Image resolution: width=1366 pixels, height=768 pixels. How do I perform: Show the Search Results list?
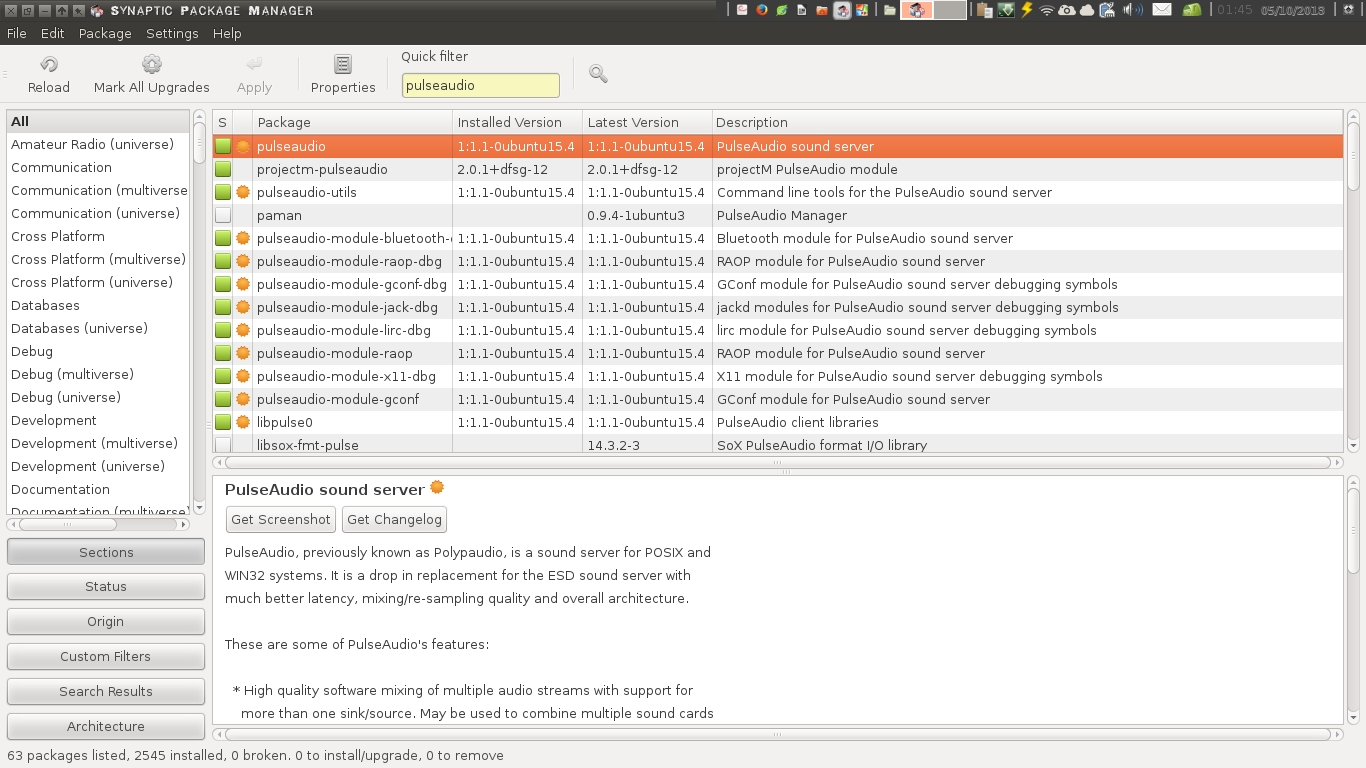click(106, 691)
